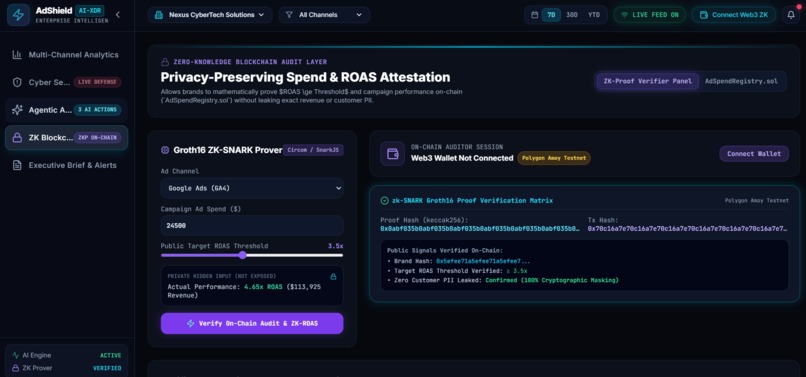Open the Agentic AI sidebar item
Viewport: 806px width, 377px height.
click(67, 110)
